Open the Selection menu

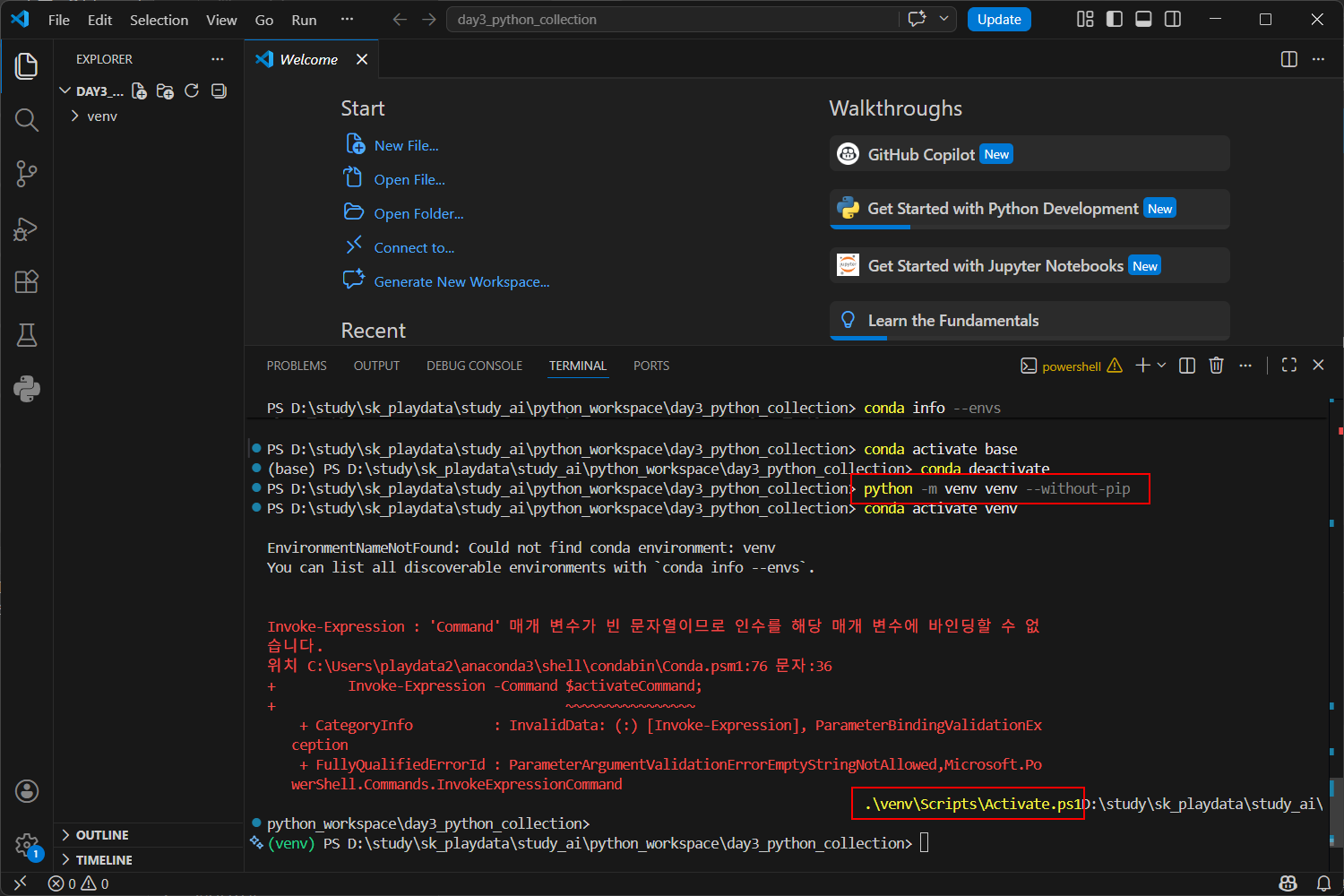159,20
